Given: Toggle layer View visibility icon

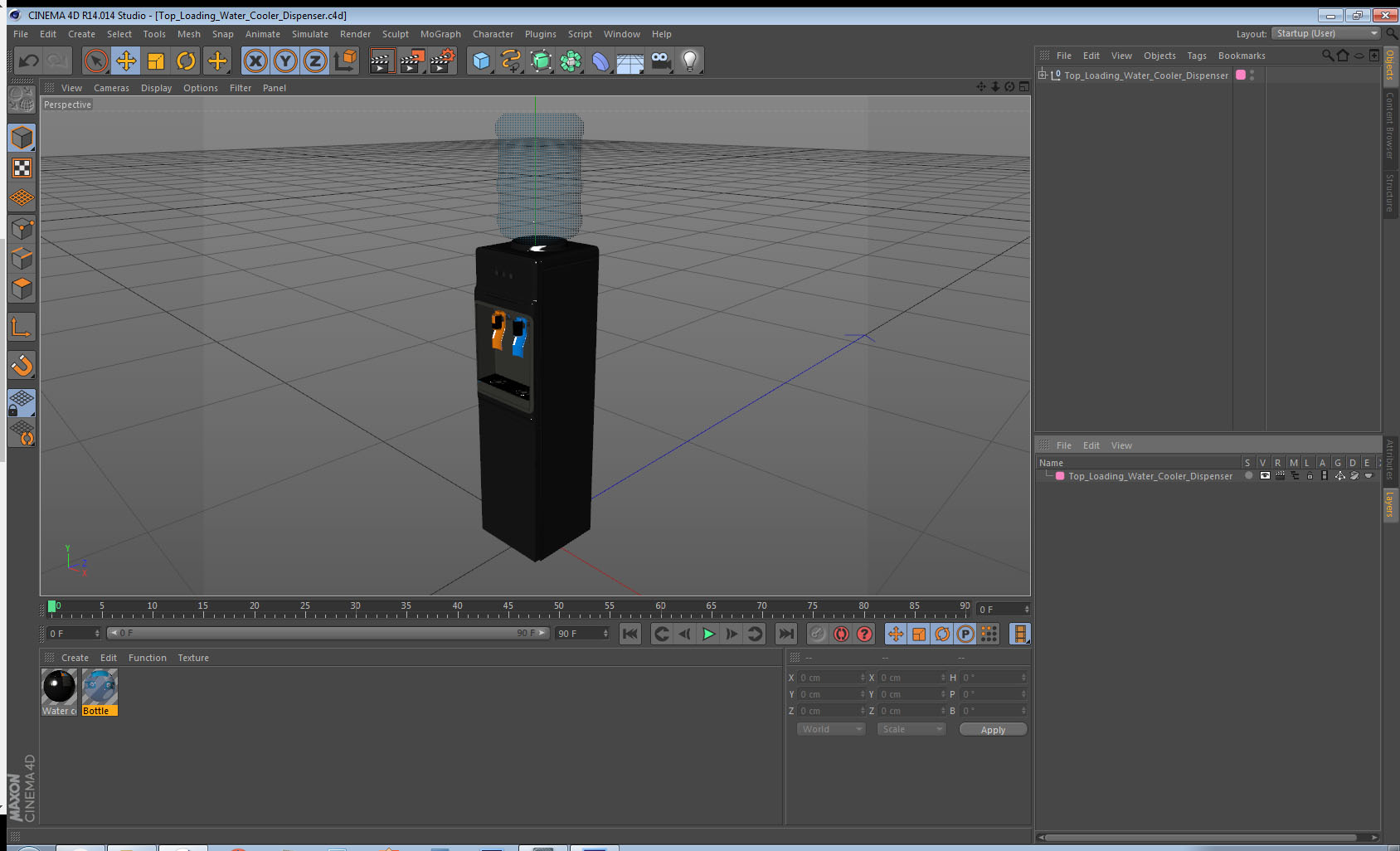Looking at the screenshot, I should tap(1264, 476).
